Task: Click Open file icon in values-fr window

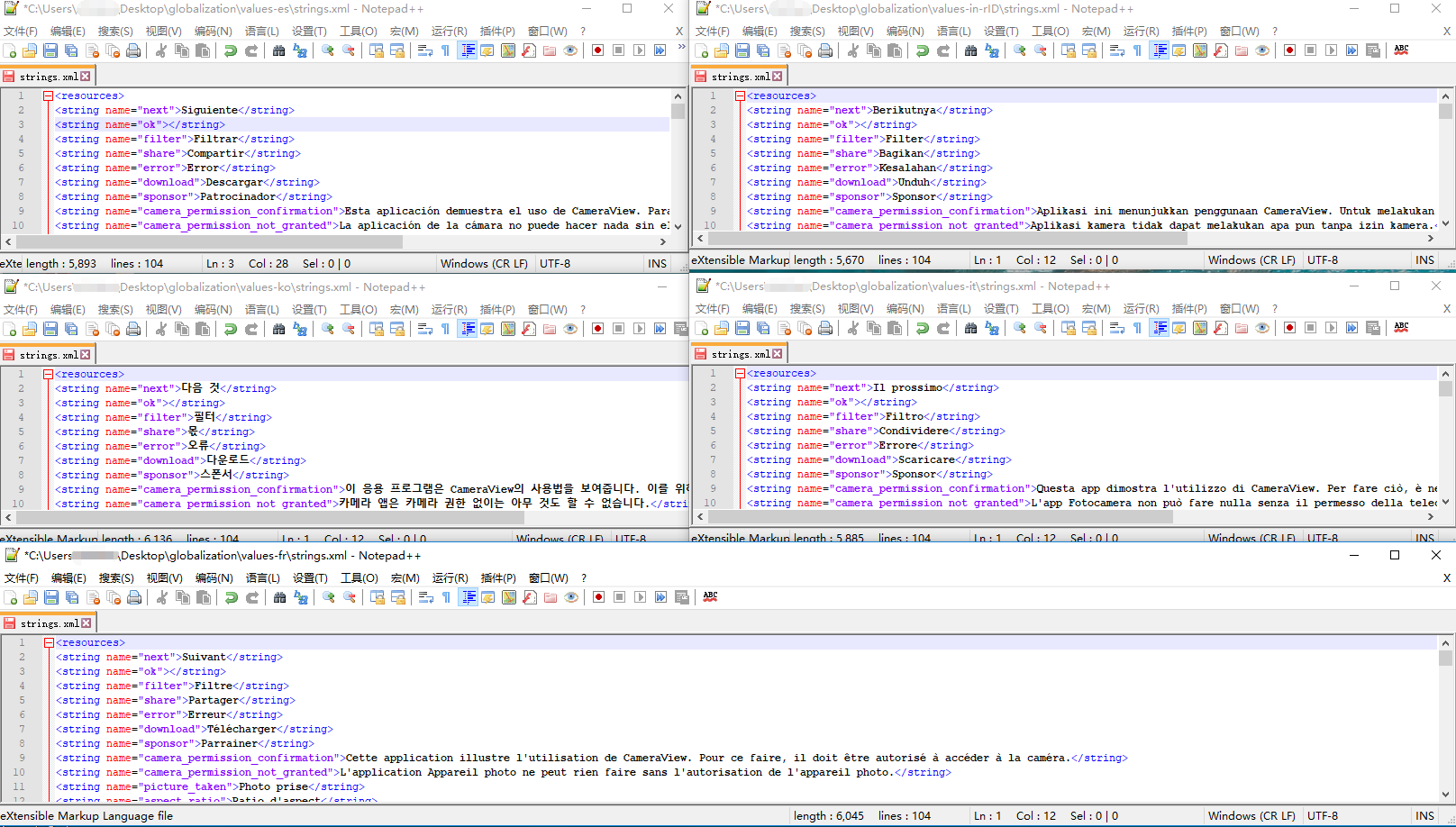Action: coord(31,597)
